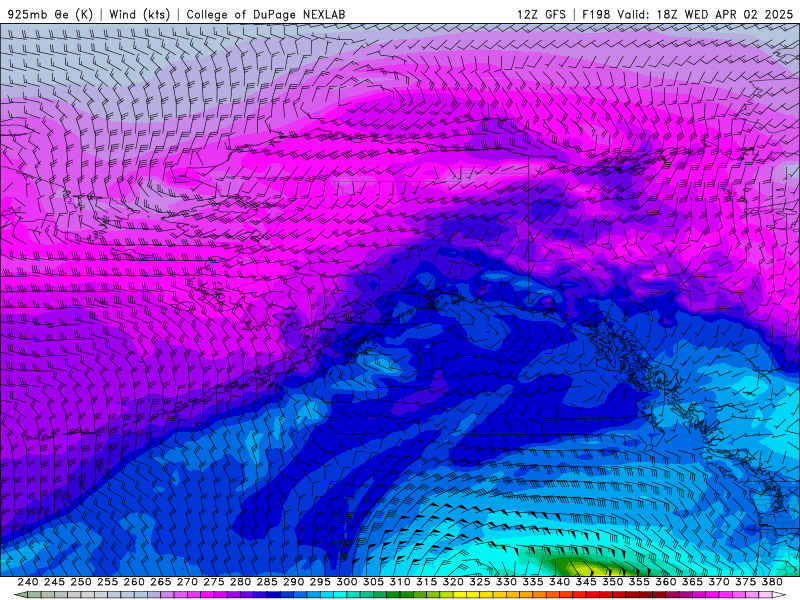The image size is (800, 600).
Task: Click the 330 colorbar value
Action: click(x=506, y=582)
